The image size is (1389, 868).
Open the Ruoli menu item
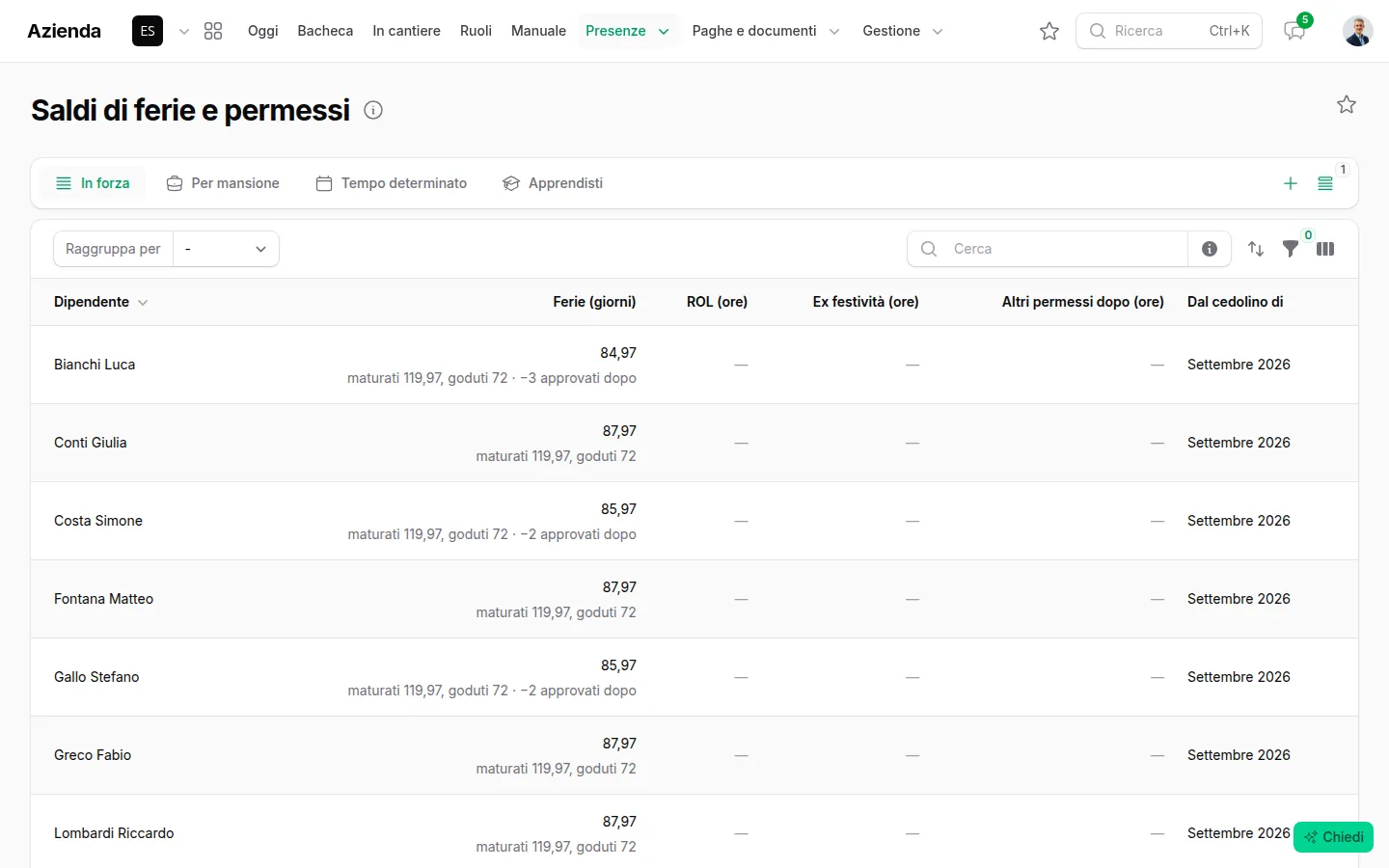pyautogui.click(x=476, y=31)
